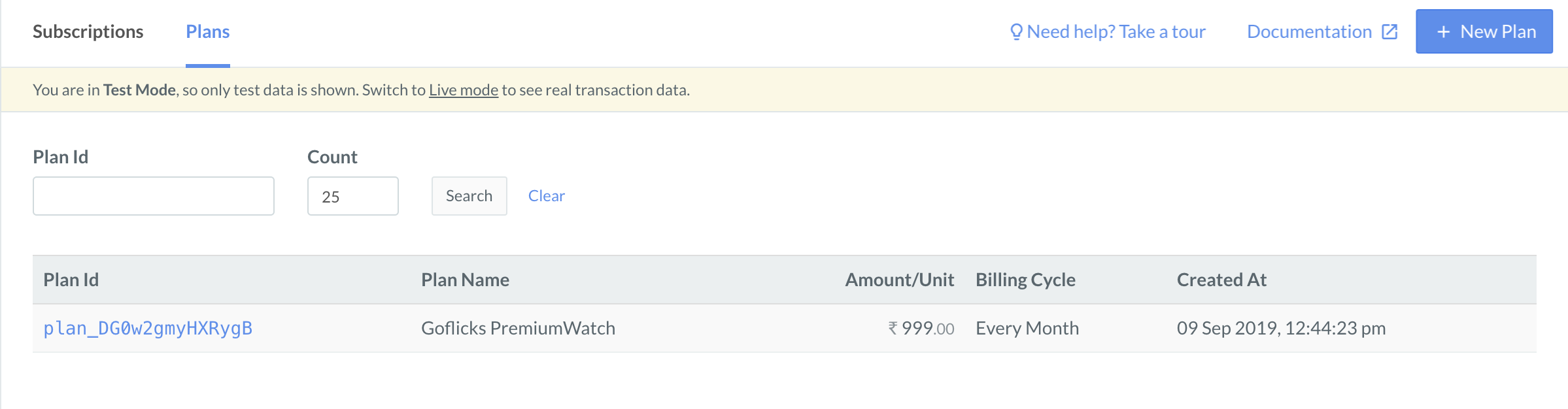Open Need help? Take a tour
The height and width of the screenshot is (409, 1568).
click(x=1108, y=31)
